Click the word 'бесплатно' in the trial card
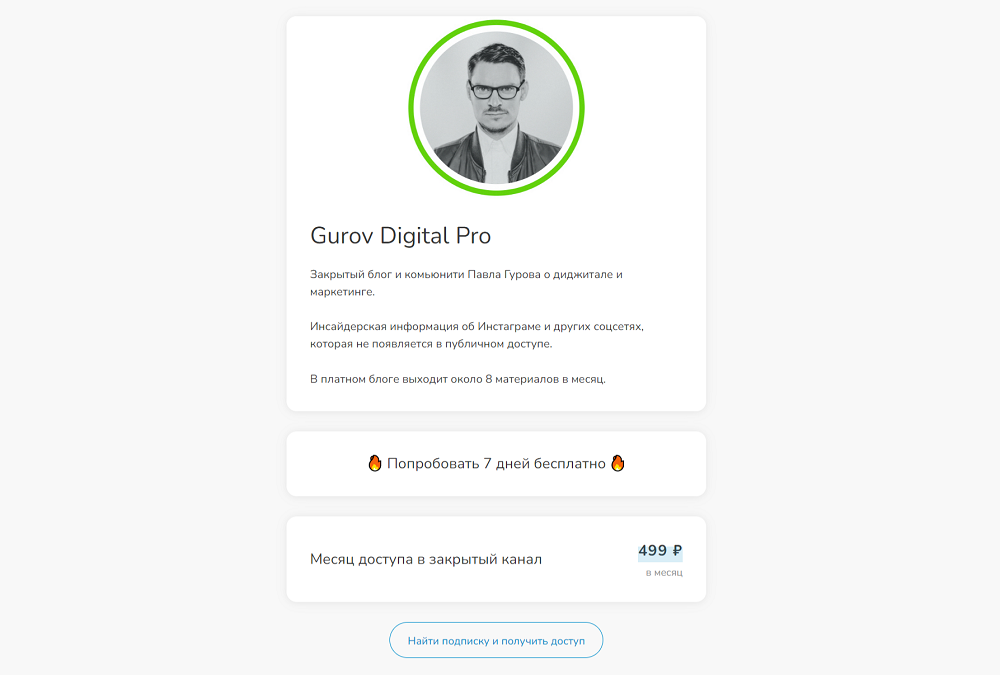Viewport: 1000px width, 675px height. pos(570,464)
